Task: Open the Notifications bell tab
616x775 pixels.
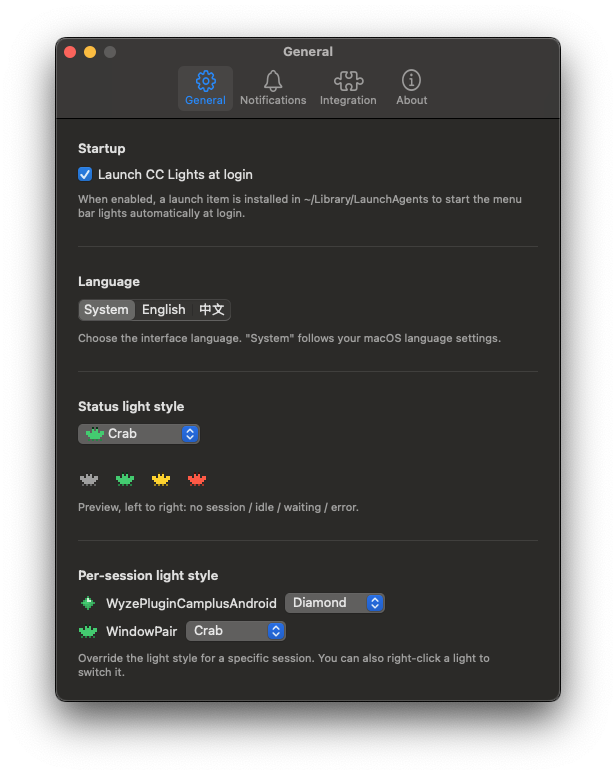Action: click(273, 88)
